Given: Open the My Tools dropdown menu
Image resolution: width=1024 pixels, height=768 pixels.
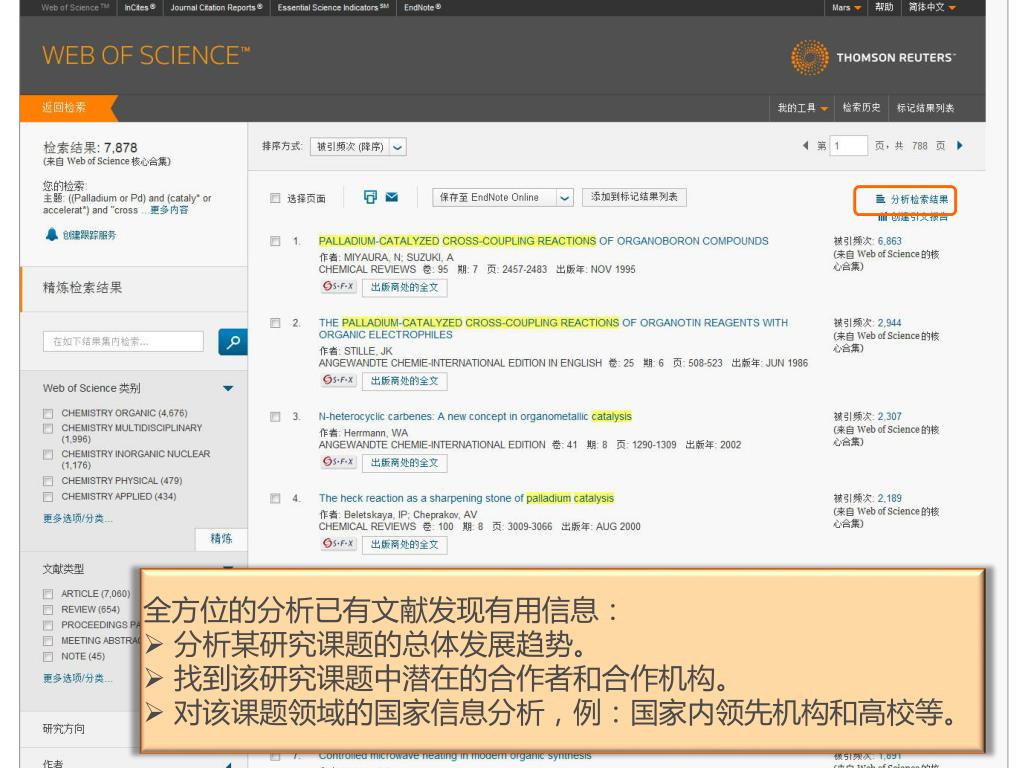Looking at the screenshot, I should (802, 108).
